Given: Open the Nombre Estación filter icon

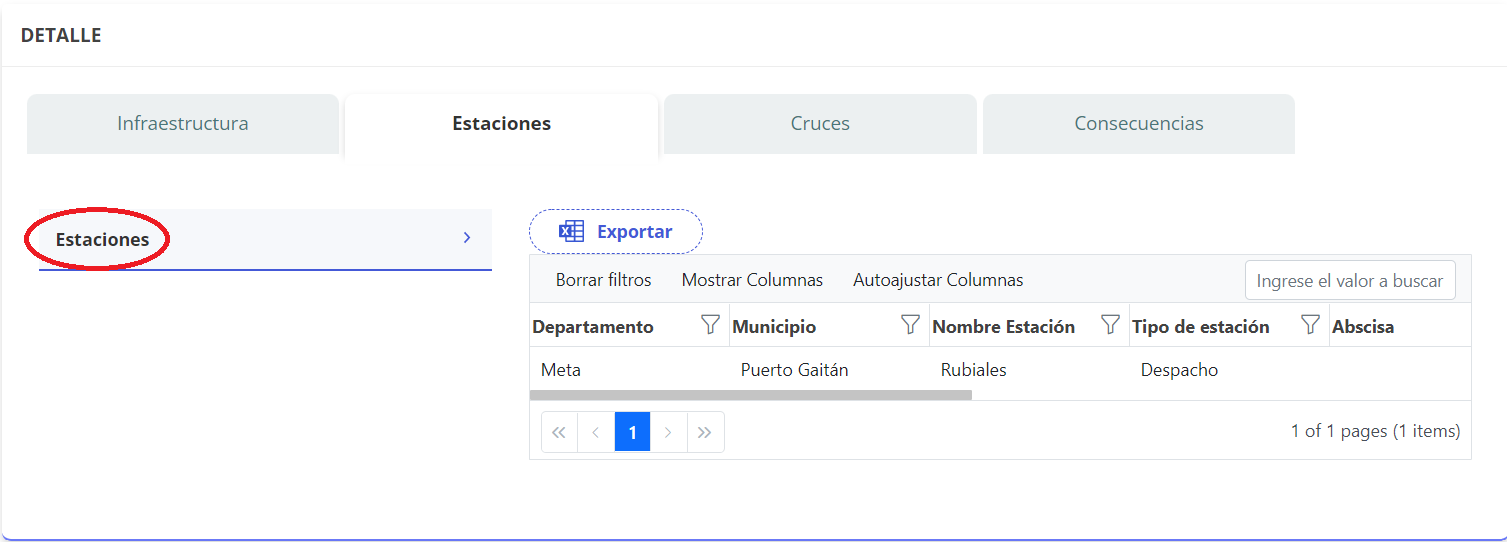Looking at the screenshot, I should 1110,325.
